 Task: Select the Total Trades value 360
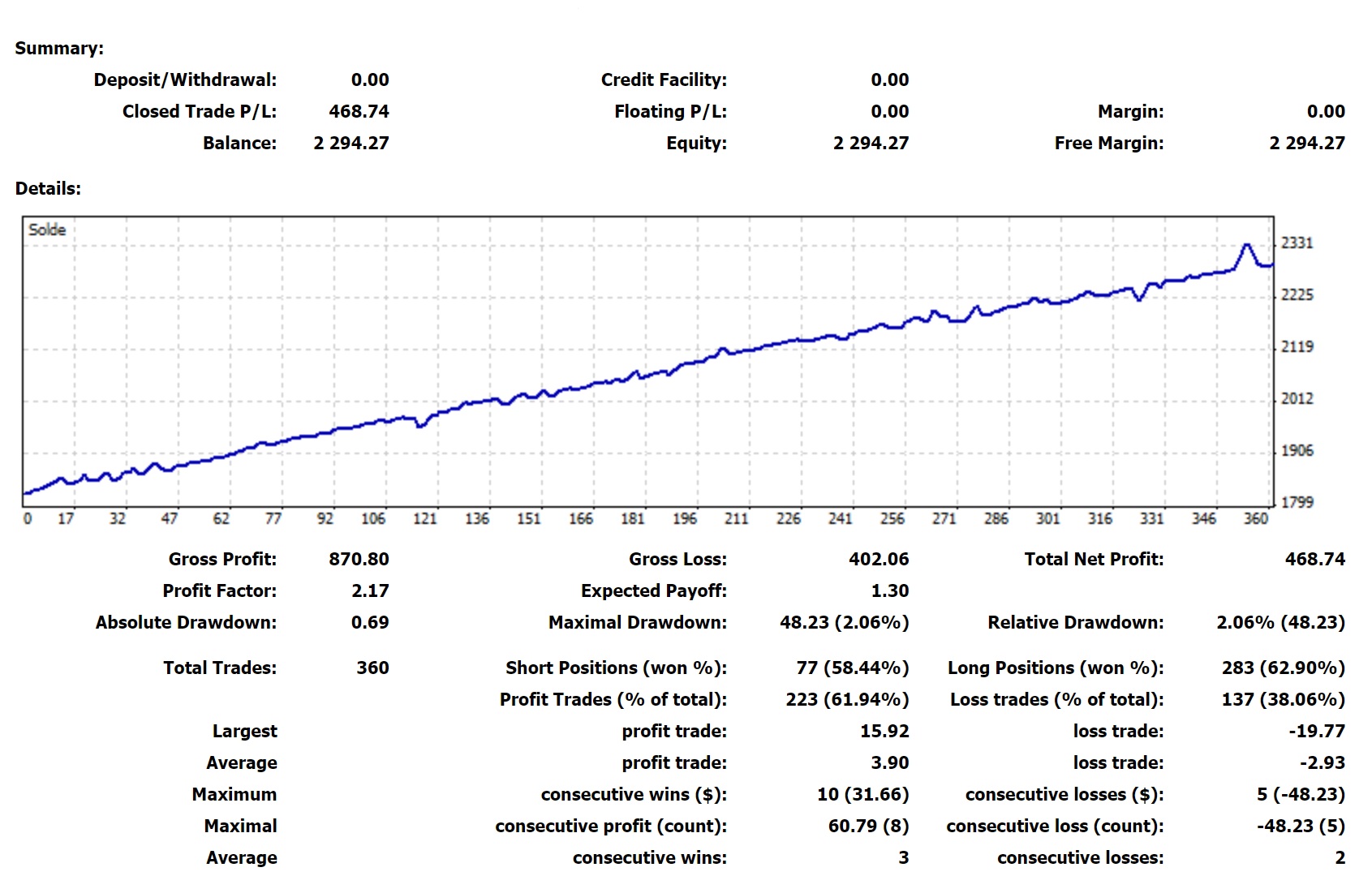pyautogui.click(x=372, y=668)
